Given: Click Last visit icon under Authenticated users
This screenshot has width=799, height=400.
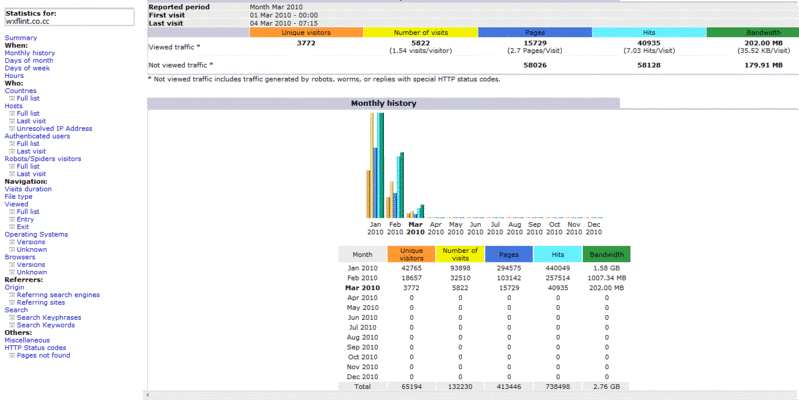Looking at the screenshot, I should (x=12, y=151).
